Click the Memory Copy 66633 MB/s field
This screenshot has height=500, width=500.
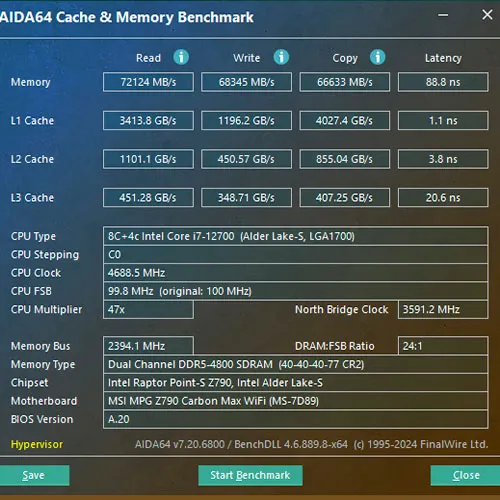point(345,82)
